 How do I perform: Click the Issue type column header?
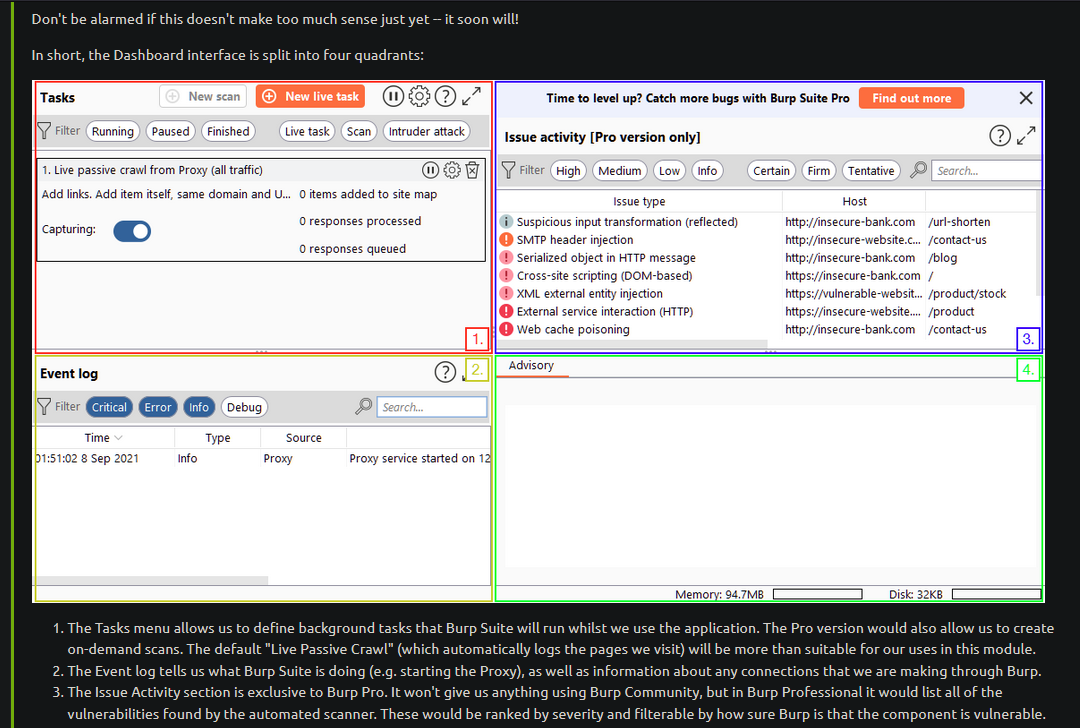[x=639, y=201]
